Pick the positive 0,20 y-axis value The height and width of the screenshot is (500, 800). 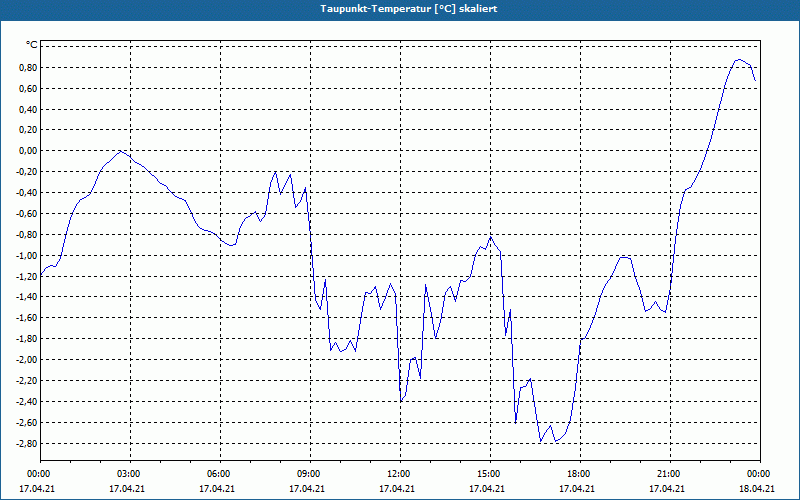pyautogui.click(x=28, y=130)
